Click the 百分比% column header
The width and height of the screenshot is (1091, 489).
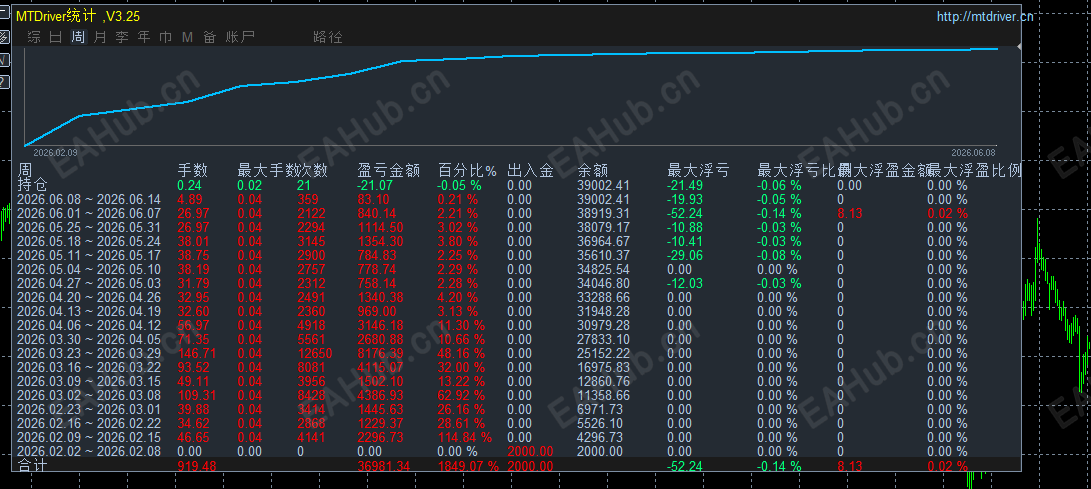[x=468, y=170]
